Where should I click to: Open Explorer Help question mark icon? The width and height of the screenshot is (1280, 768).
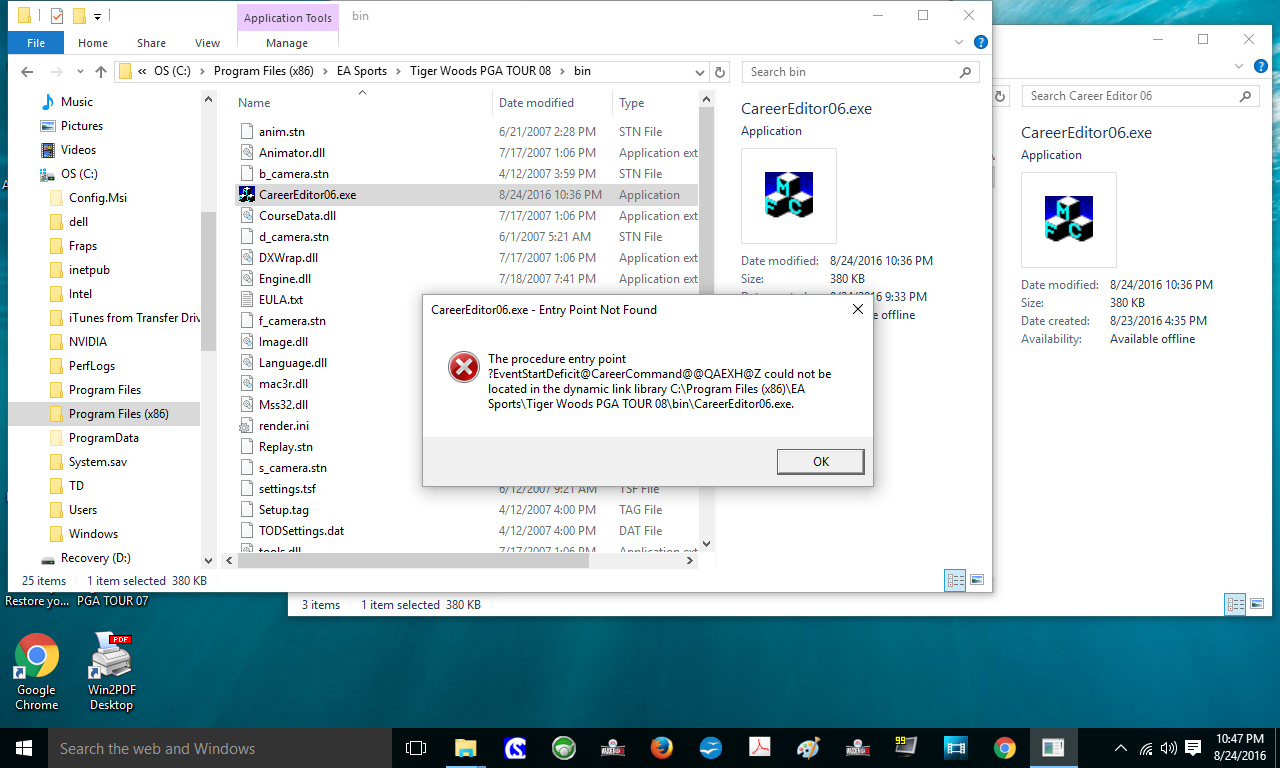[981, 42]
